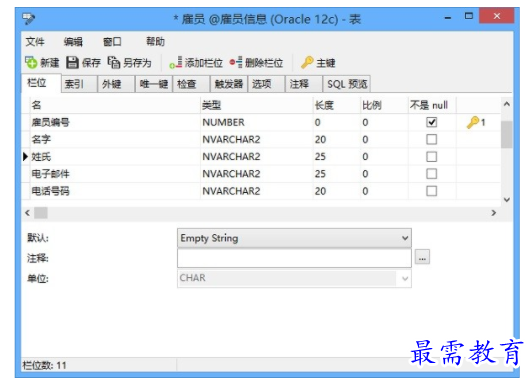
Task: Click the ... button beside the 注释 field
Action: coord(422,257)
